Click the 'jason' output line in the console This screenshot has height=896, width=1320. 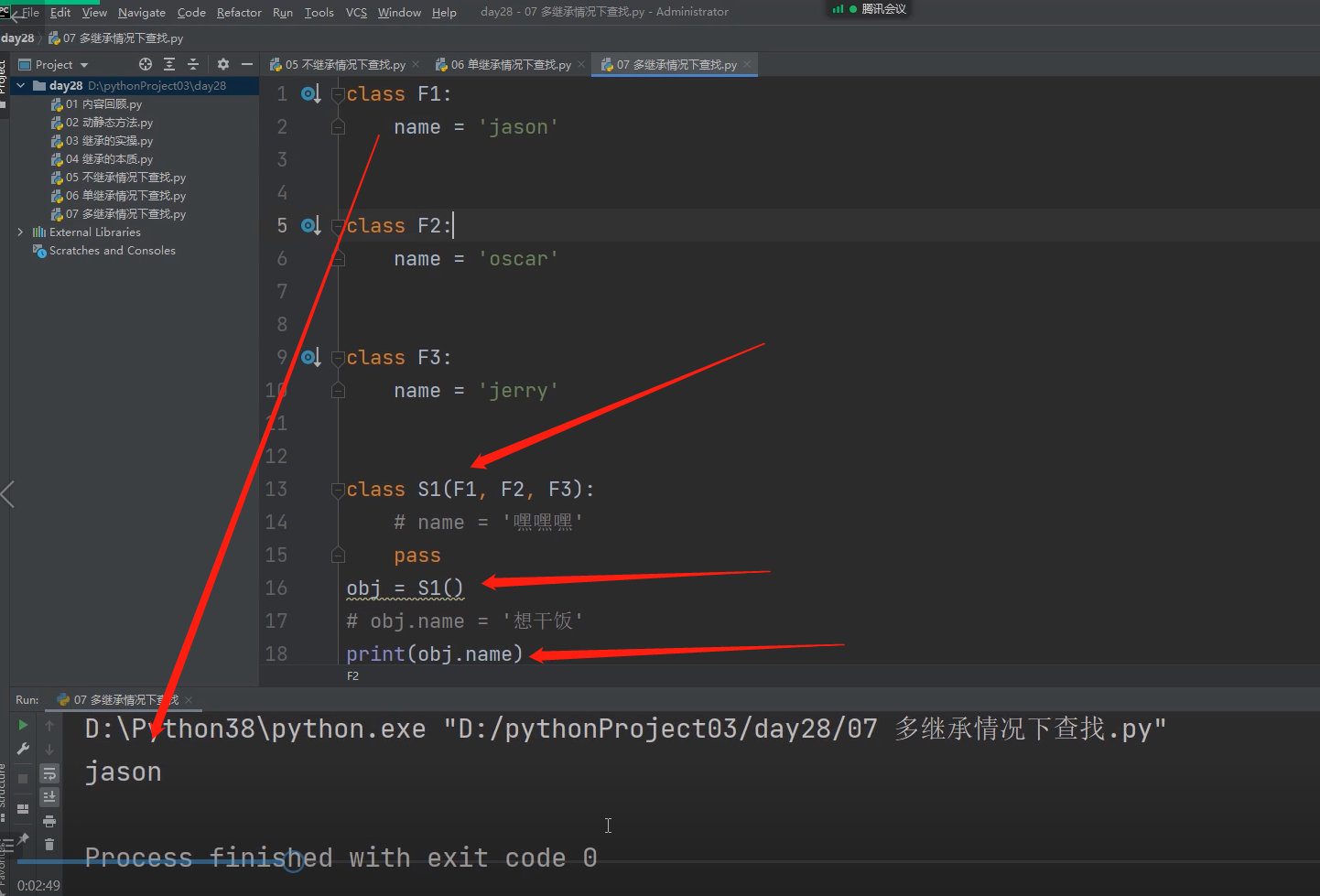click(124, 772)
